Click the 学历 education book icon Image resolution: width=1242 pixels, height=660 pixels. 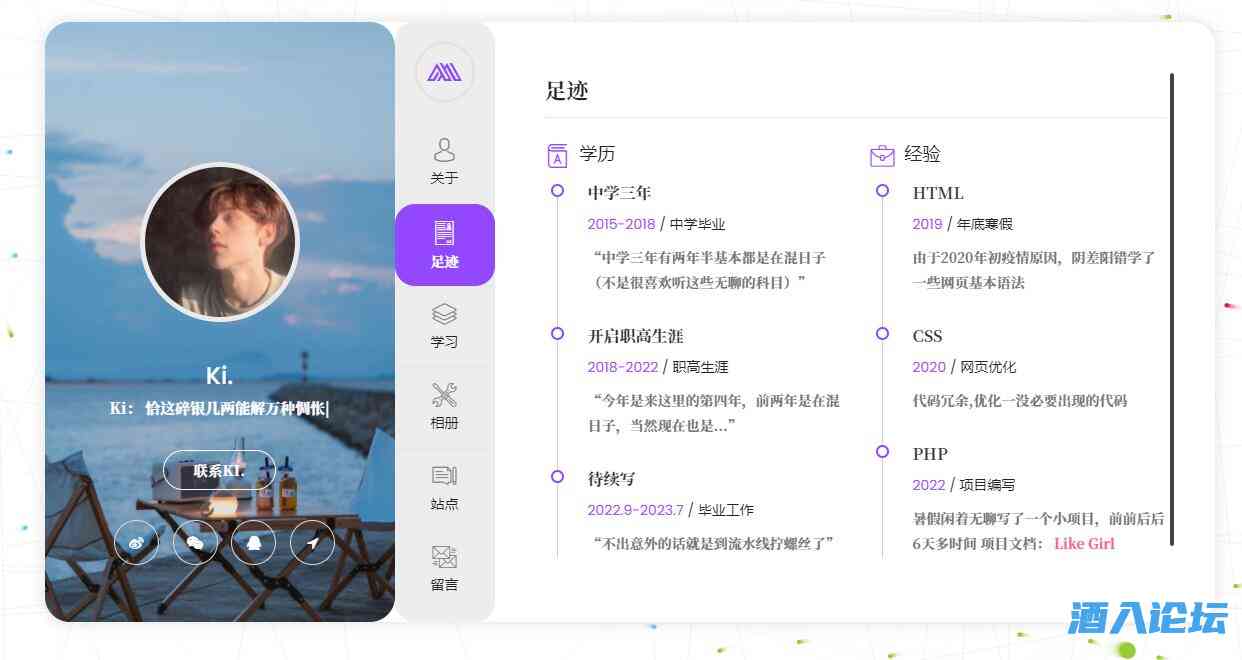[x=557, y=155]
